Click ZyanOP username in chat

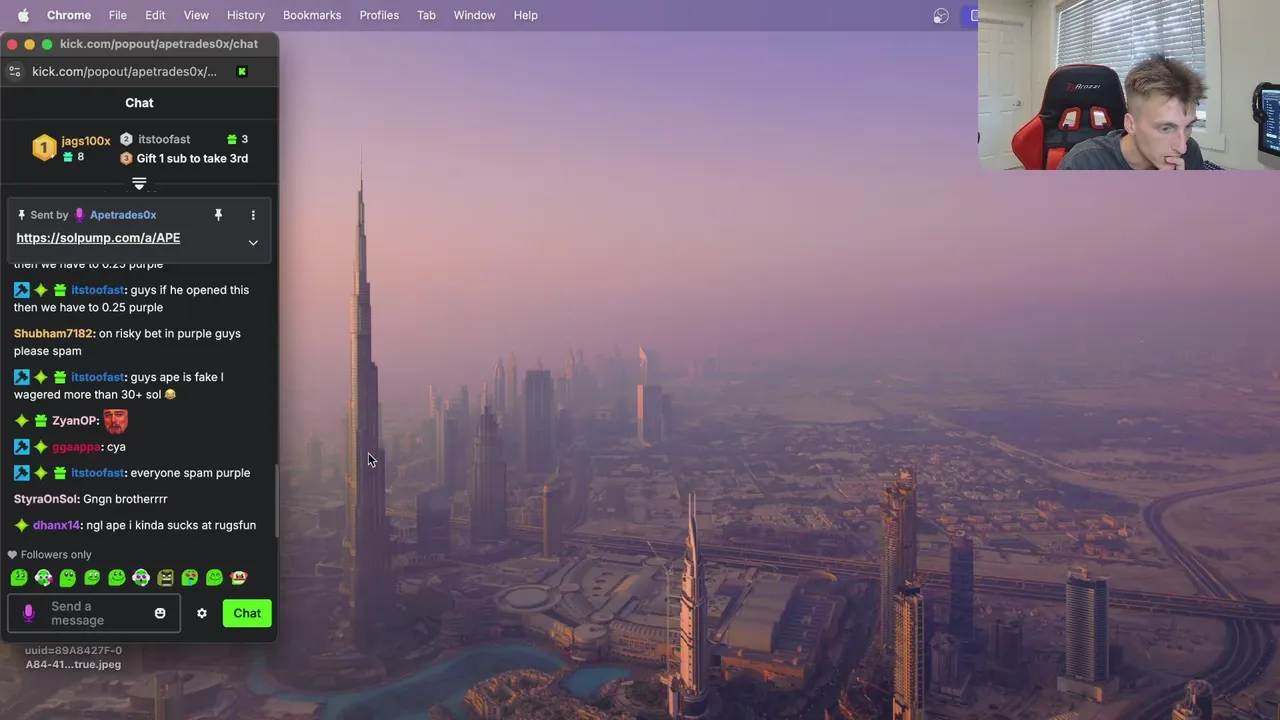coord(75,421)
